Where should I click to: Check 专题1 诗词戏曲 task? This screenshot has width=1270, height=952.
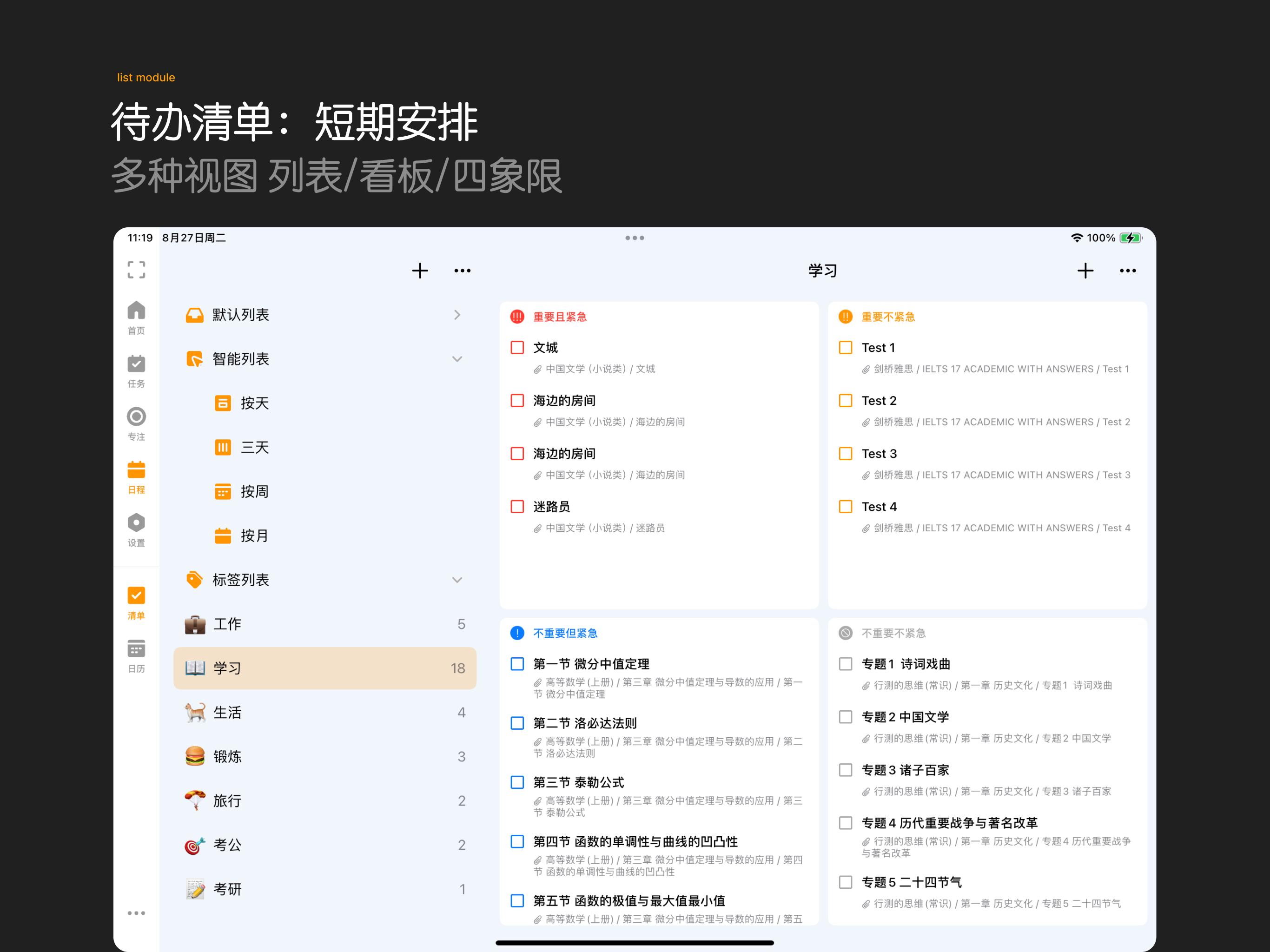846,664
